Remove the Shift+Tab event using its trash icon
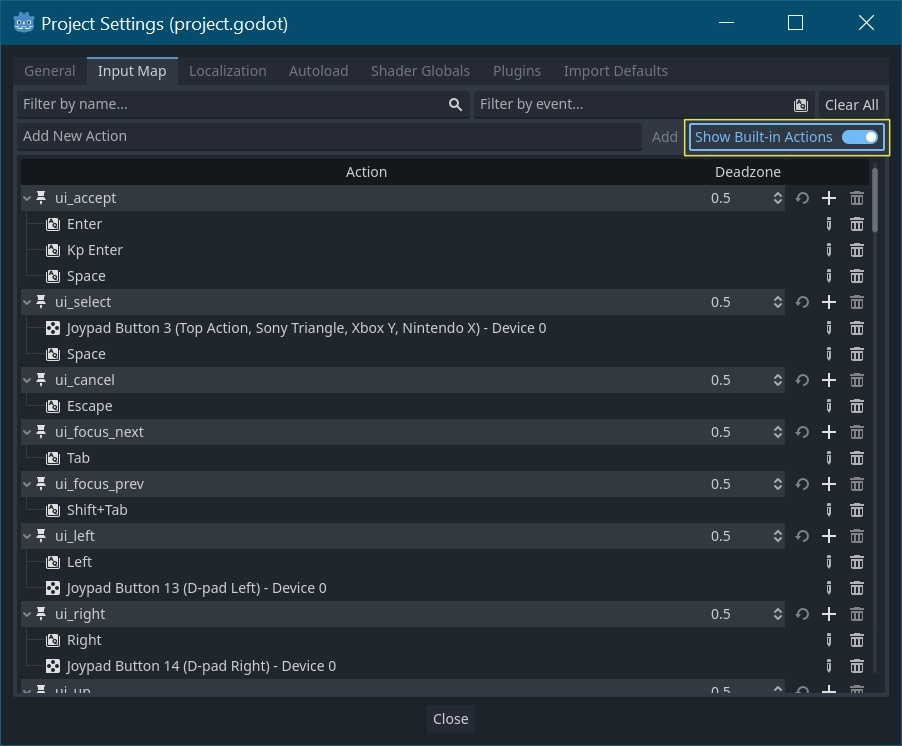Screen dimensions: 902x746 coord(856,510)
